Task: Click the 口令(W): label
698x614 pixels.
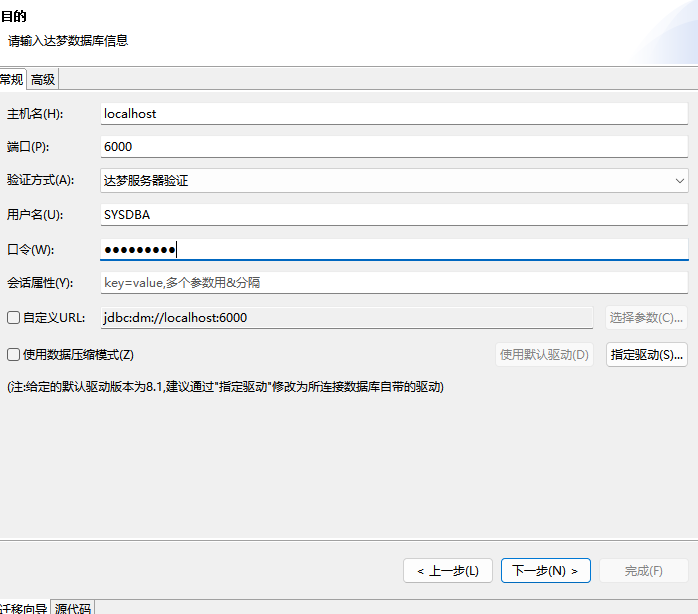Action: (30, 249)
